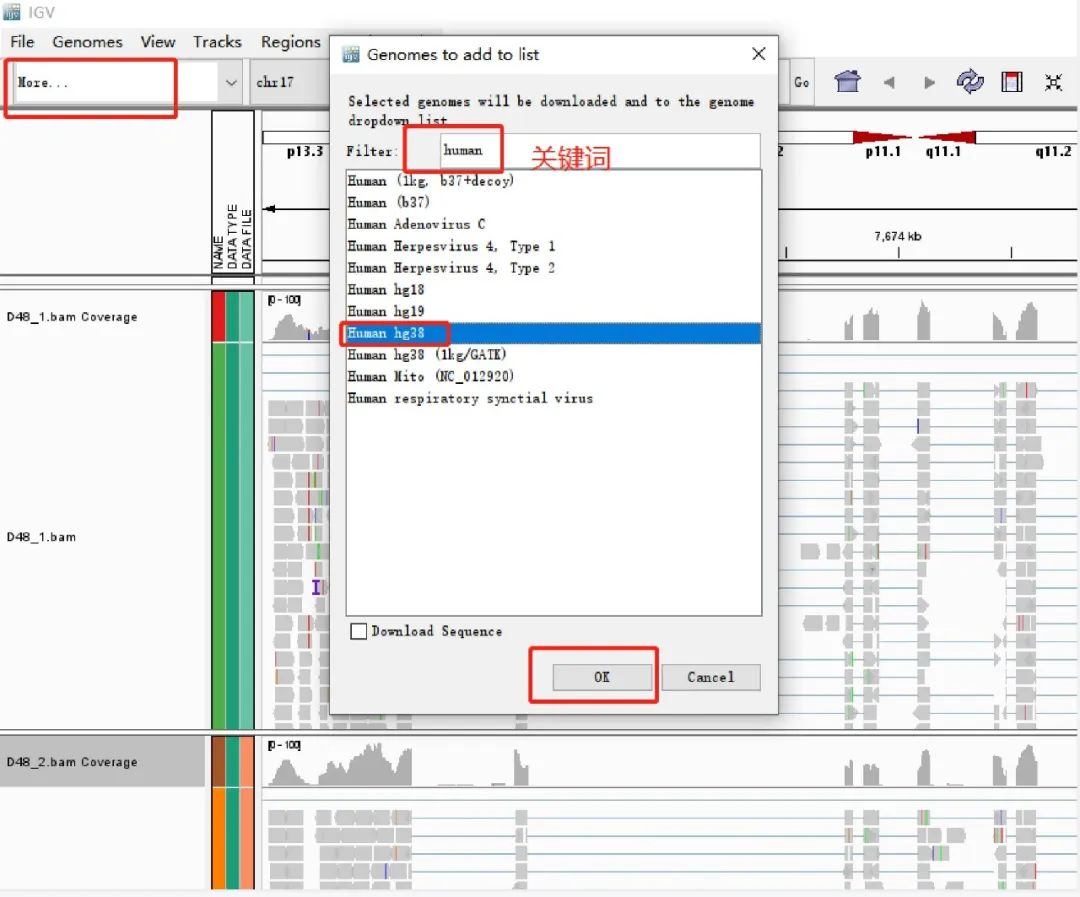
Task: Click the Cancel button in dialog
Action: pos(711,677)
